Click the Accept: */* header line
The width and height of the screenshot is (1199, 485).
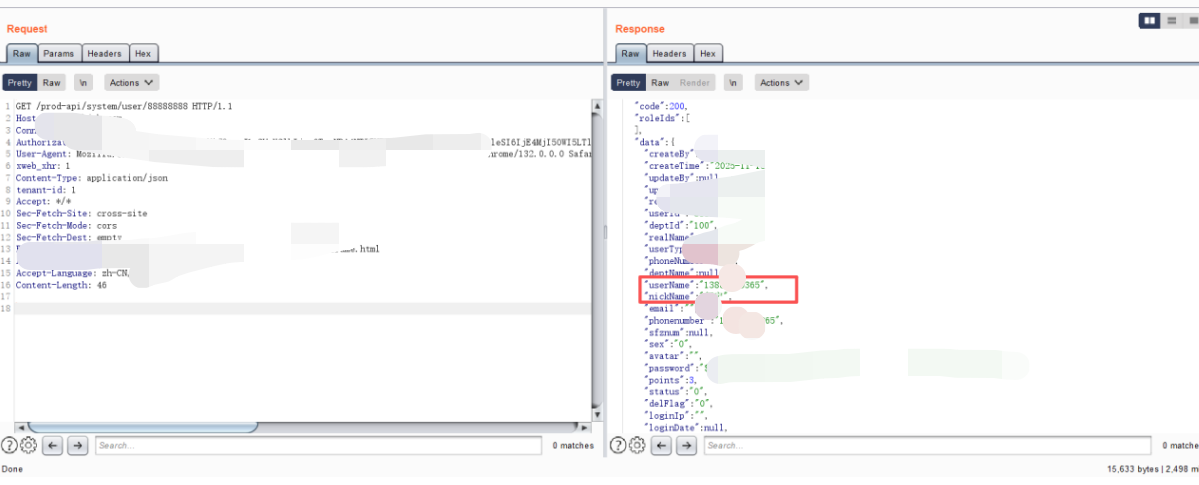click(x=42, y=202)
